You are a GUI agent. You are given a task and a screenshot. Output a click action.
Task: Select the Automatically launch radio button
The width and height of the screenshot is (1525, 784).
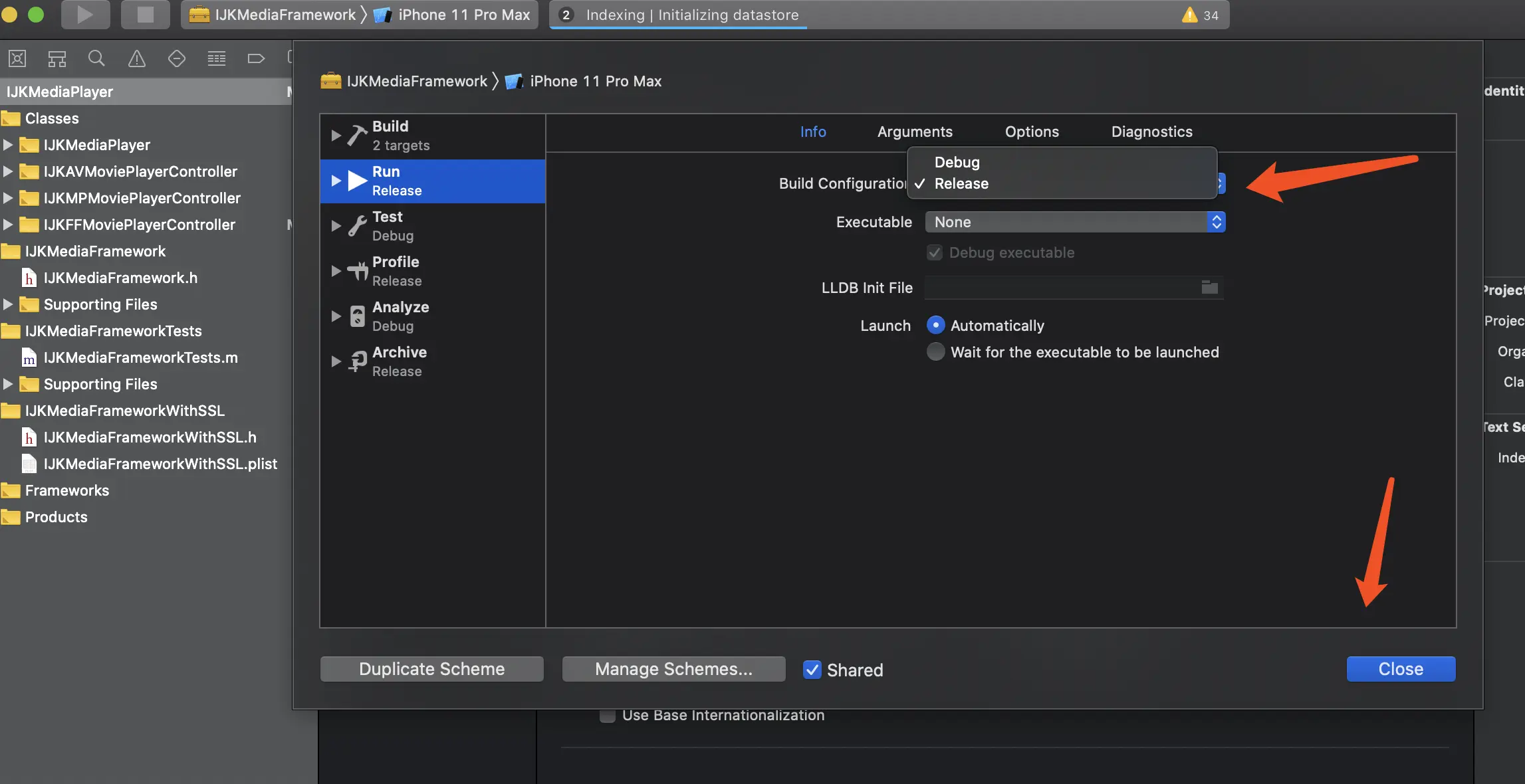click(x=935, y=325)
